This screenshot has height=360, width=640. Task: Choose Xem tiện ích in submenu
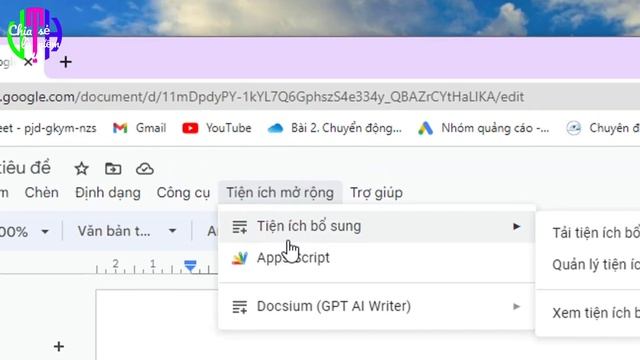click(588, 313)
